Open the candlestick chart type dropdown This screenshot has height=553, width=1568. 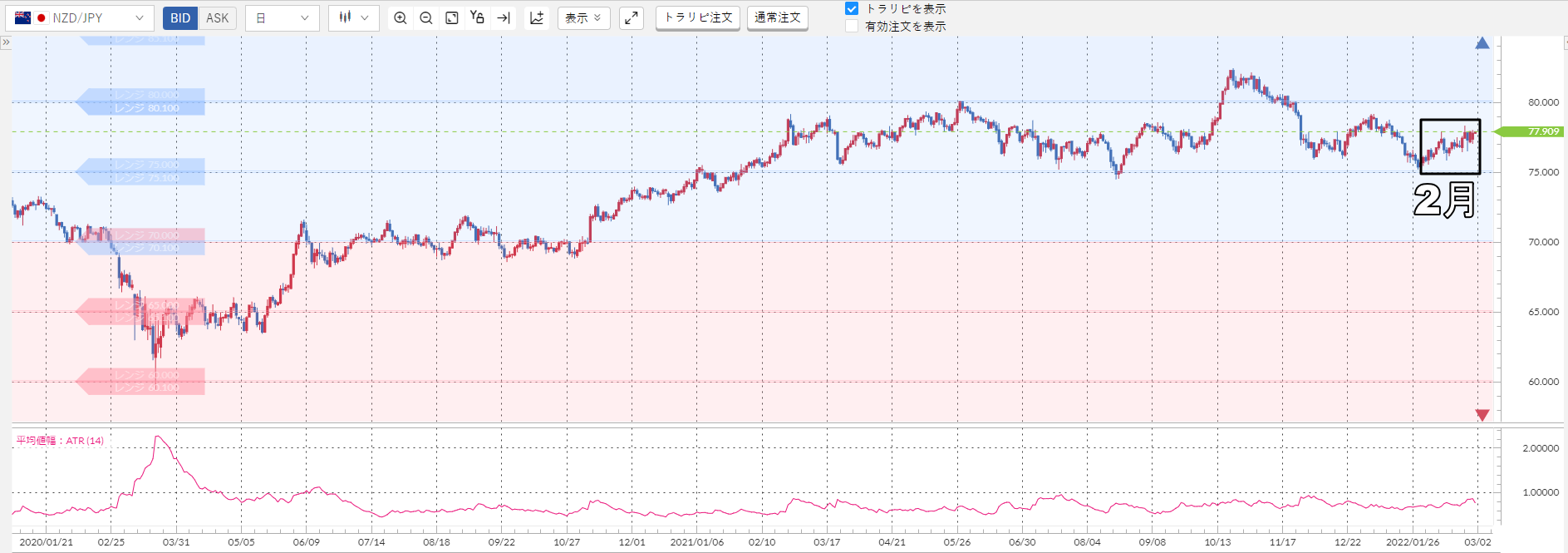click(x=354, y=17)
